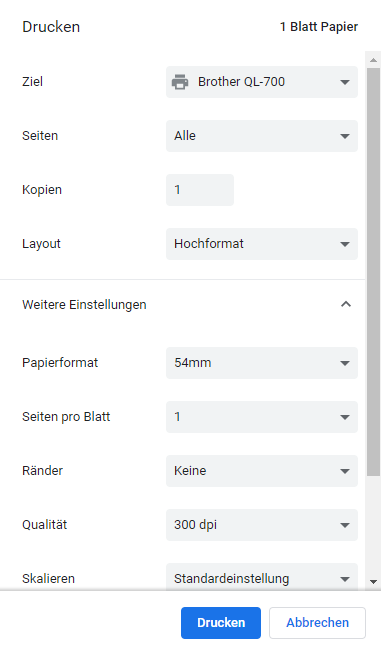
Task: Click the vertical scrollbar thumb
Action: point(373,272)
